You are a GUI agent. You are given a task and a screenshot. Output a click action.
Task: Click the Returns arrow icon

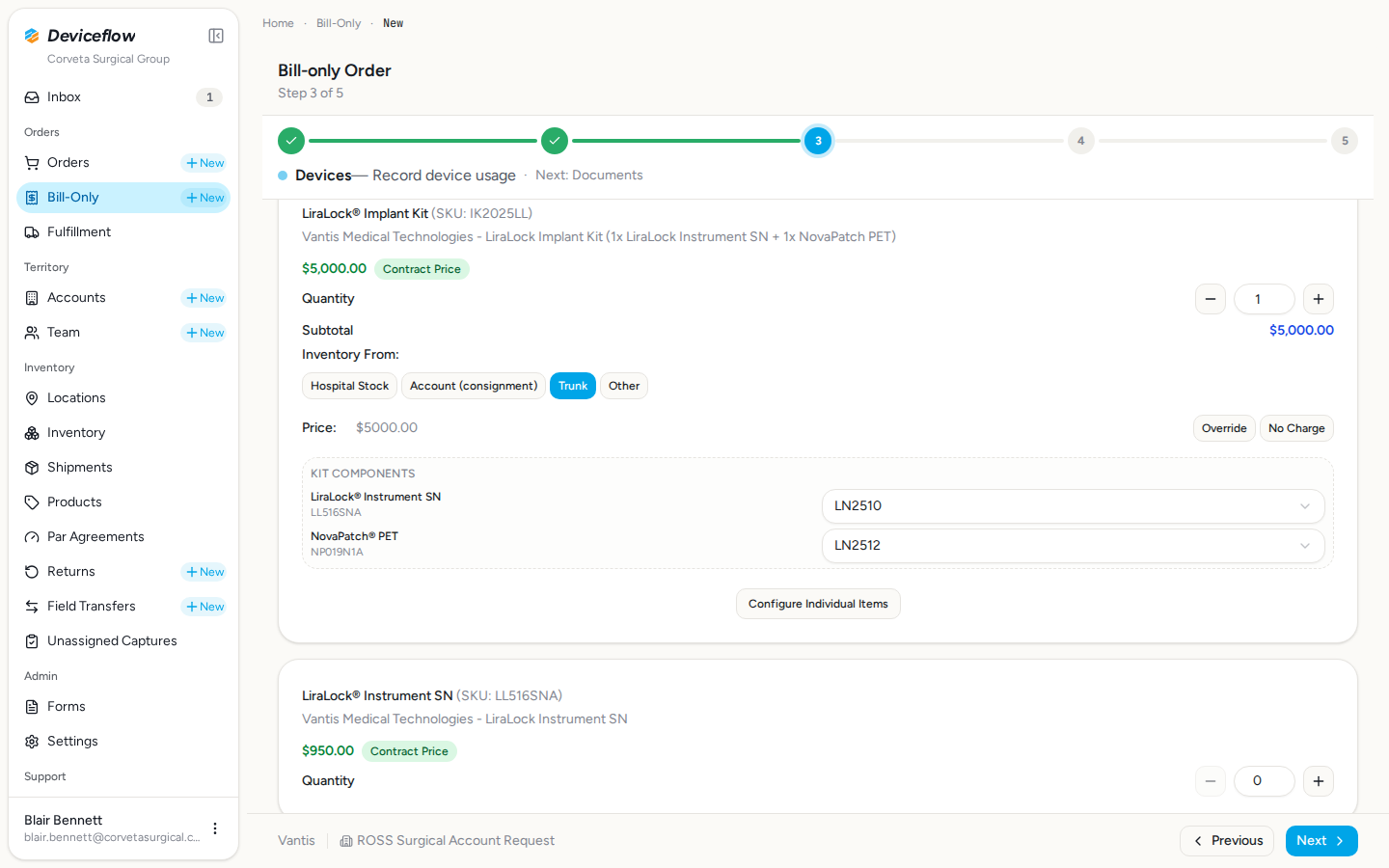(32, 572)
